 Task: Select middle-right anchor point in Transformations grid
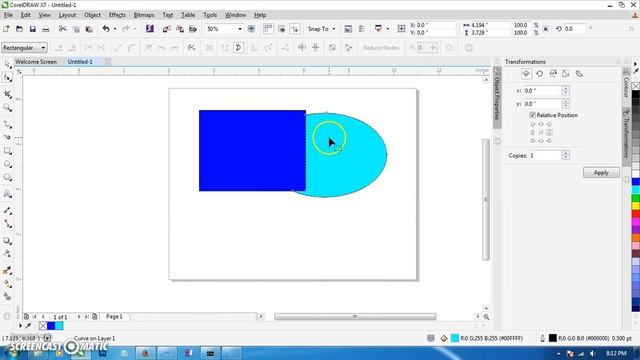(x=549, y=132)
